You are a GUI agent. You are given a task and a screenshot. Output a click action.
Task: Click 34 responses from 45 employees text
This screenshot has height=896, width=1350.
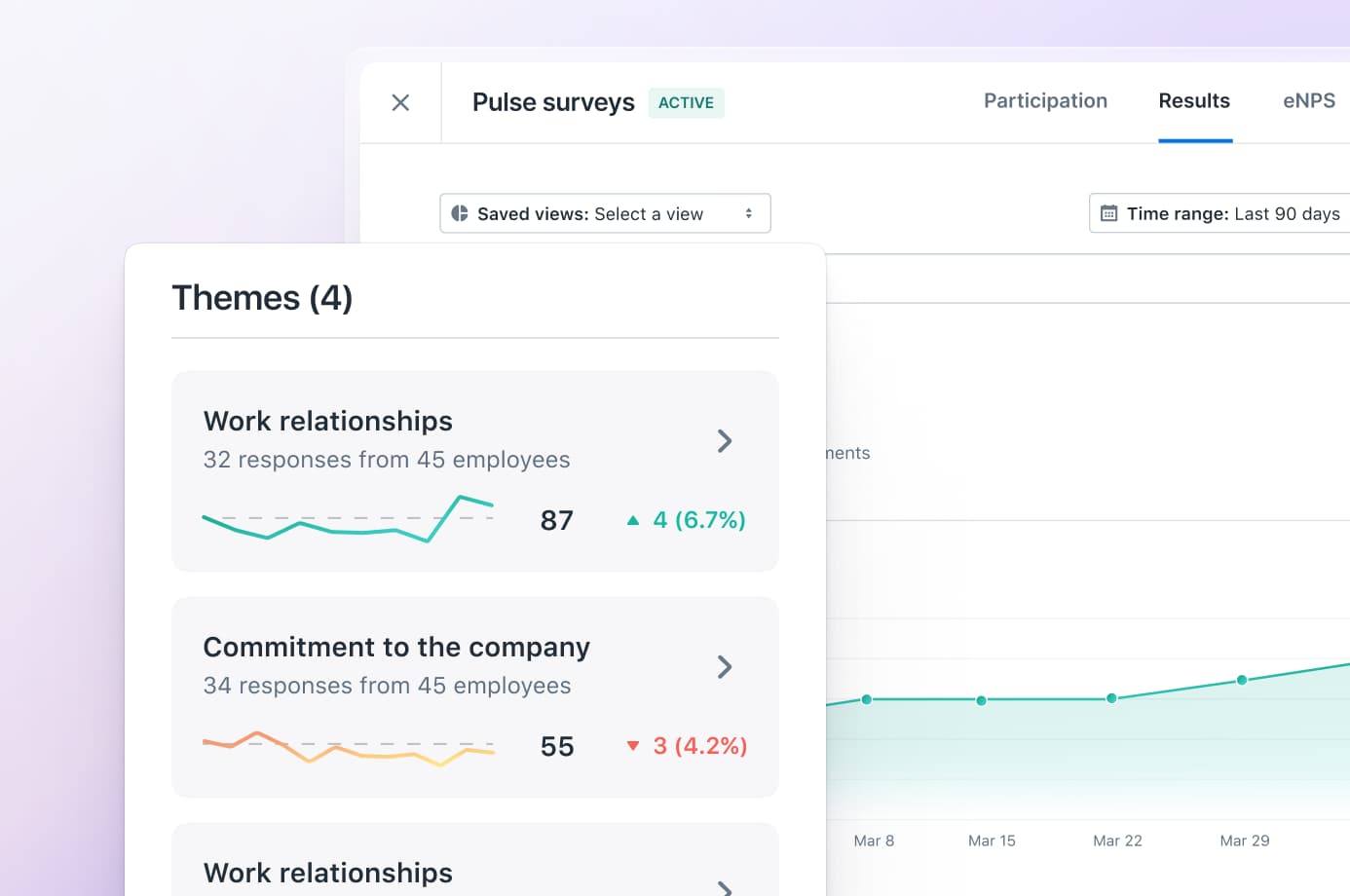[388, 686]
